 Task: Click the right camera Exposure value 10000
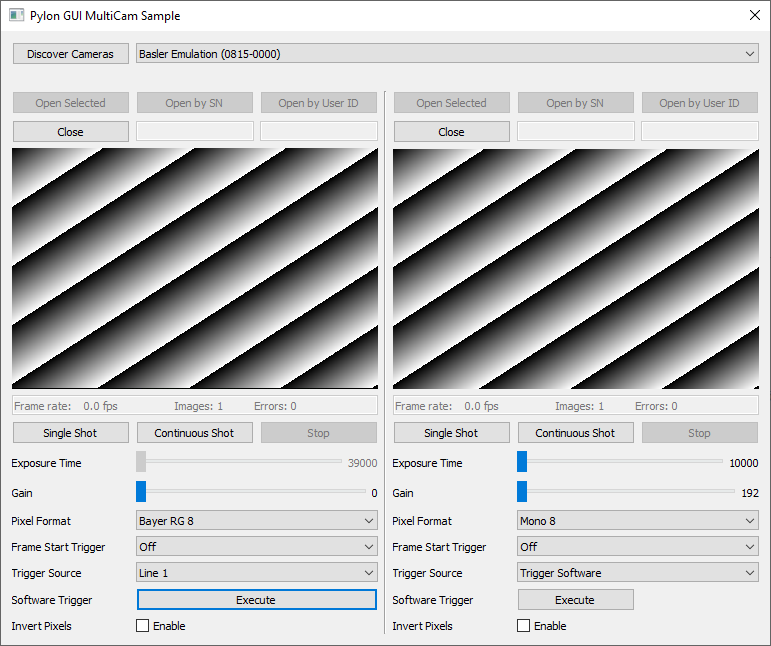[x=743, y=463]
